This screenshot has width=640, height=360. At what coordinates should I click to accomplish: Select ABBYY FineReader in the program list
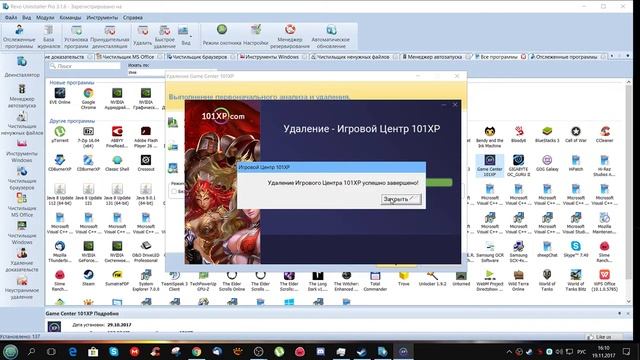(x=117, y=136)
